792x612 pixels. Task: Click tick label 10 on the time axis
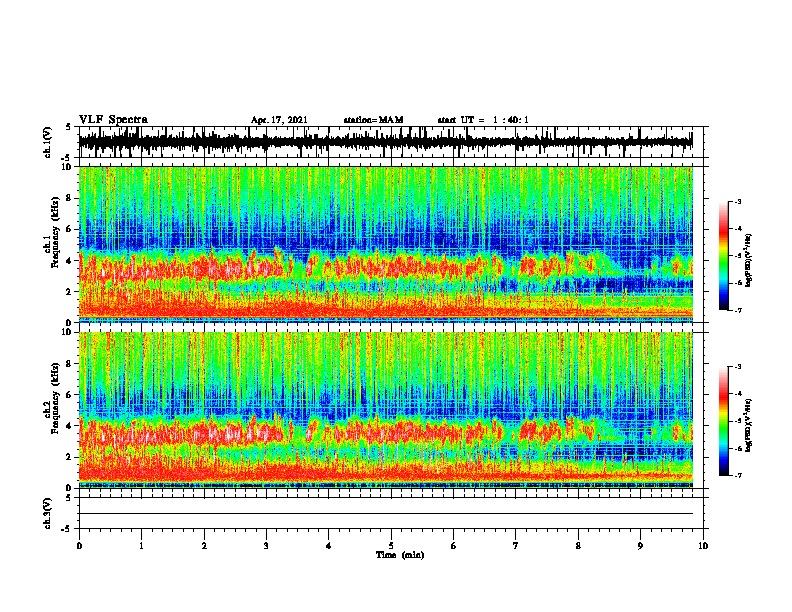[x=703, y=546]
